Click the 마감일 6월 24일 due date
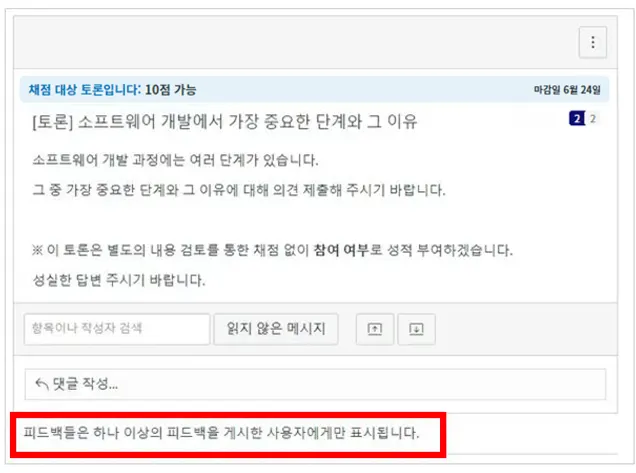Image resolution: width=636 pixels, height=473 pixels. click(x=567, y=90)
